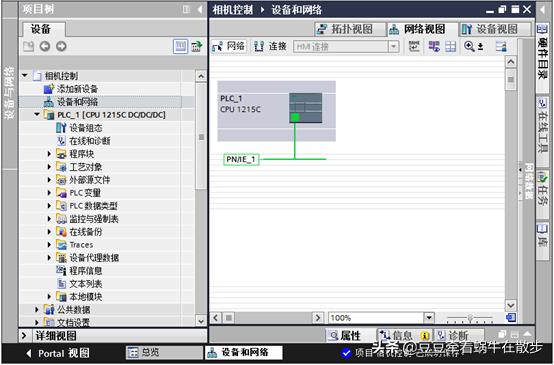Open the HMI 连接 connection type dropdown
This screenshot has height=365, width=554.
coord(393,47)
